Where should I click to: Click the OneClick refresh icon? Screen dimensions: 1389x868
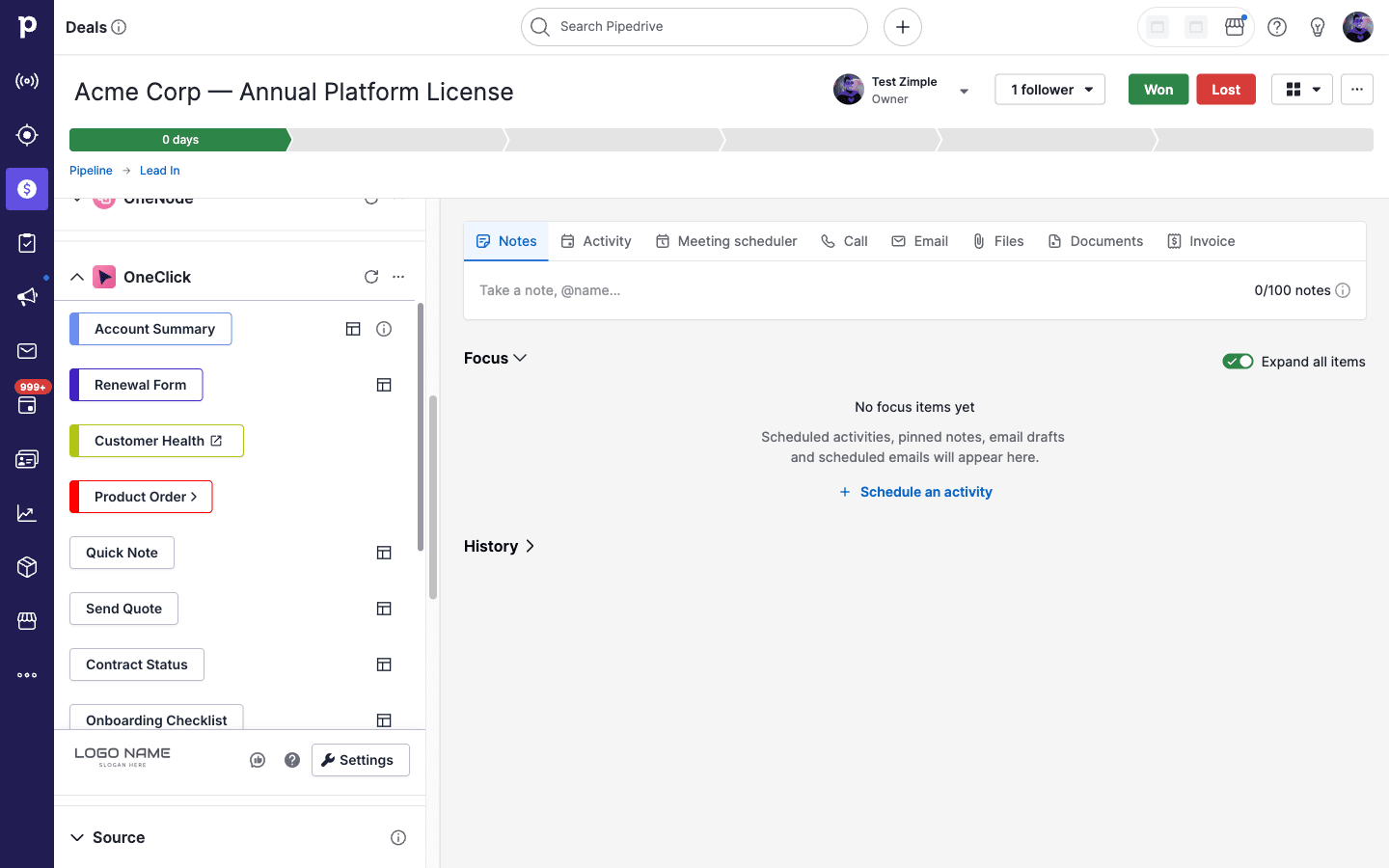pyautogui.click(x=371, y=277)
